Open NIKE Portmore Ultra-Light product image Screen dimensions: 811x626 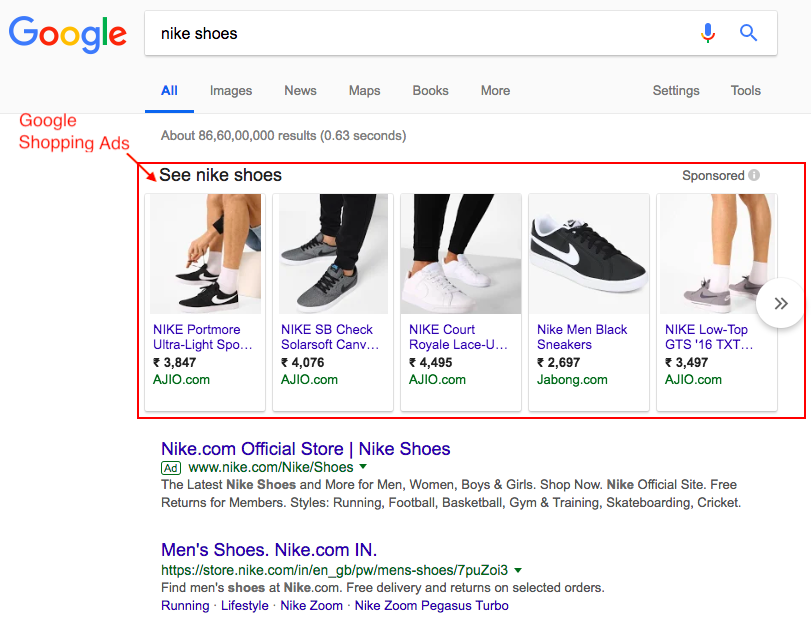pos(205,254)
